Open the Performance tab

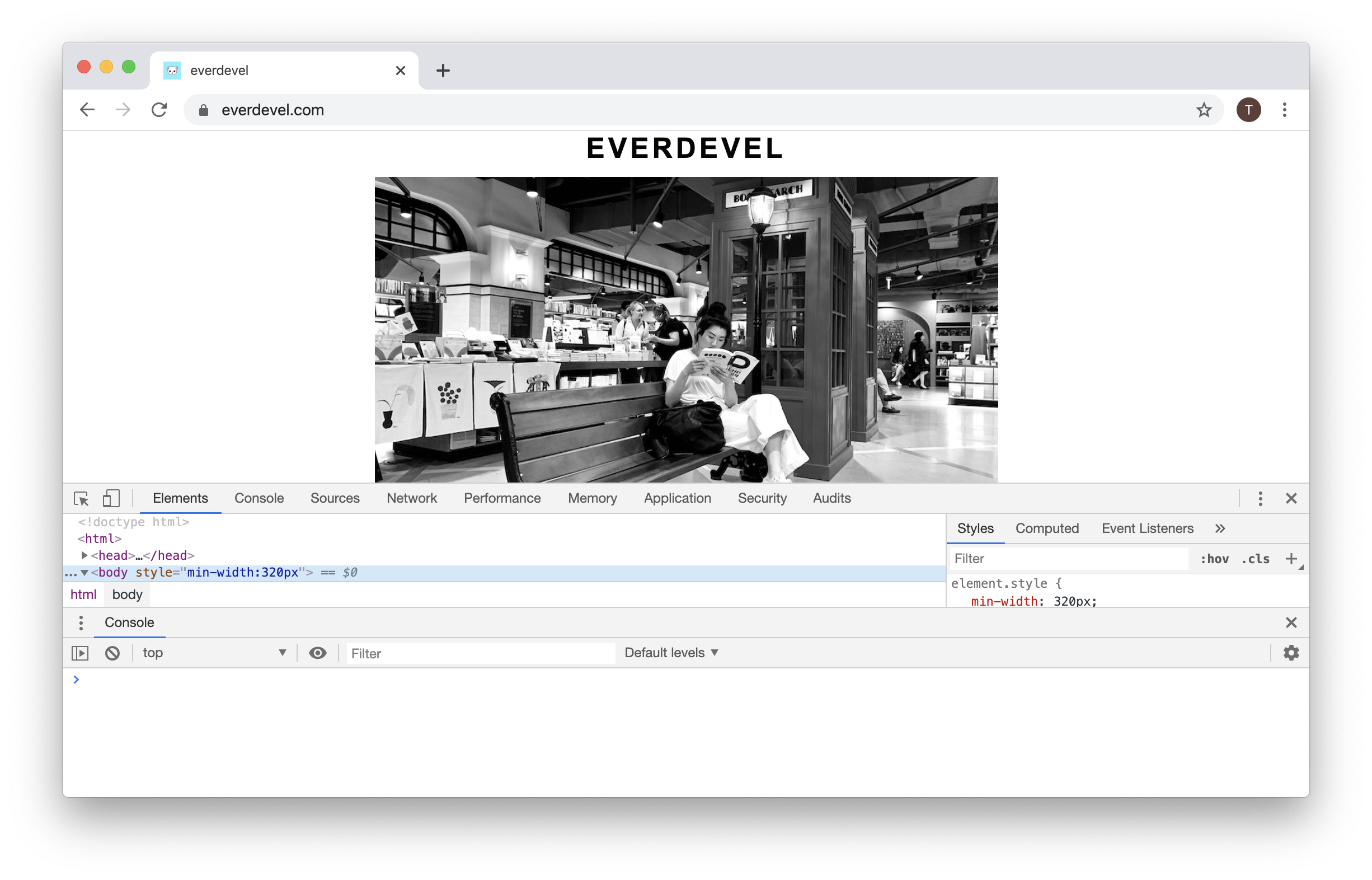(x=502, y=498)
